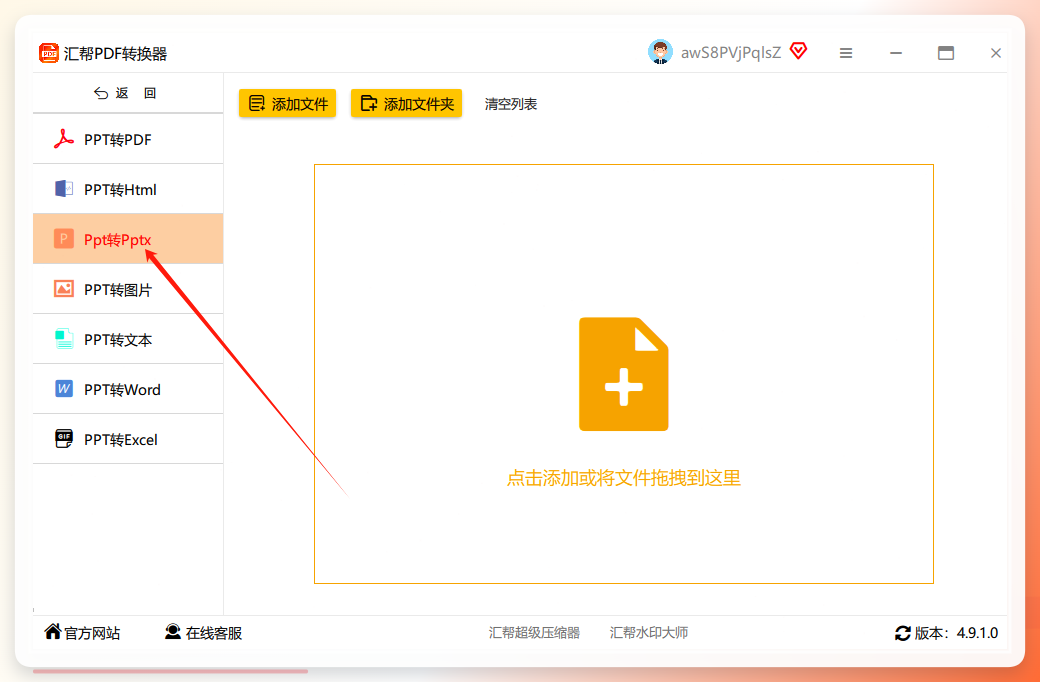This screenshot has height=682, width=1040.
Task: Click the 添加文件 button
Action: click(287, 103)
